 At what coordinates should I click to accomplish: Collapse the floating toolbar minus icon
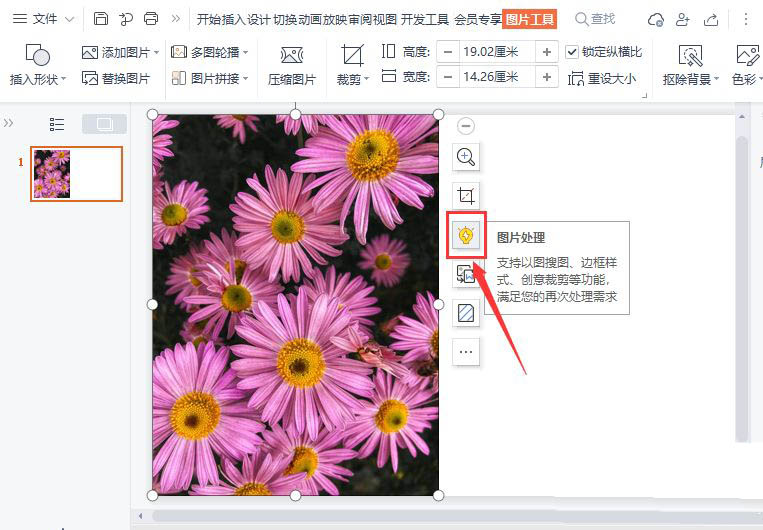[466, 126]
